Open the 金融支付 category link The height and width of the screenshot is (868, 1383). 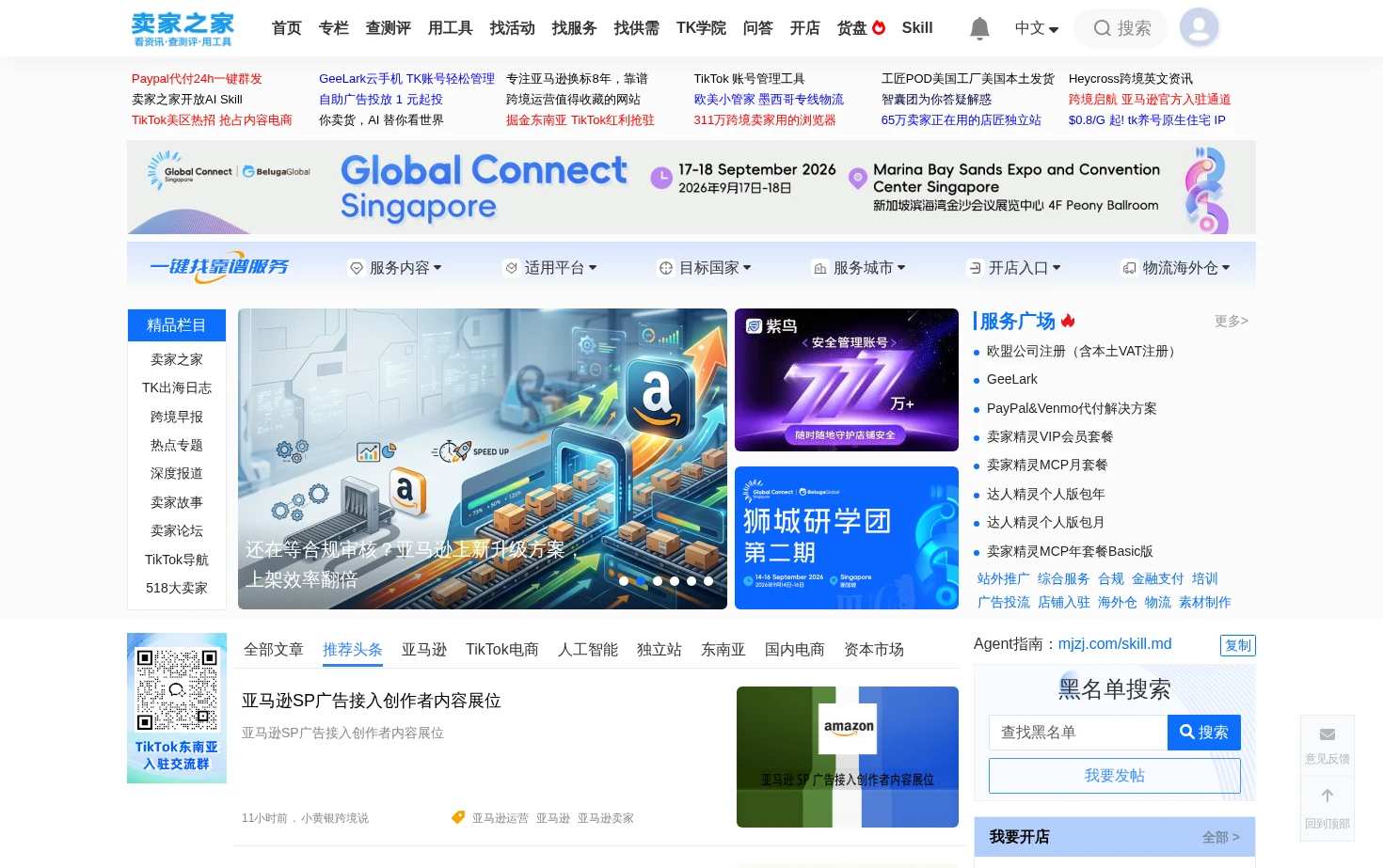coord(1158,578)
